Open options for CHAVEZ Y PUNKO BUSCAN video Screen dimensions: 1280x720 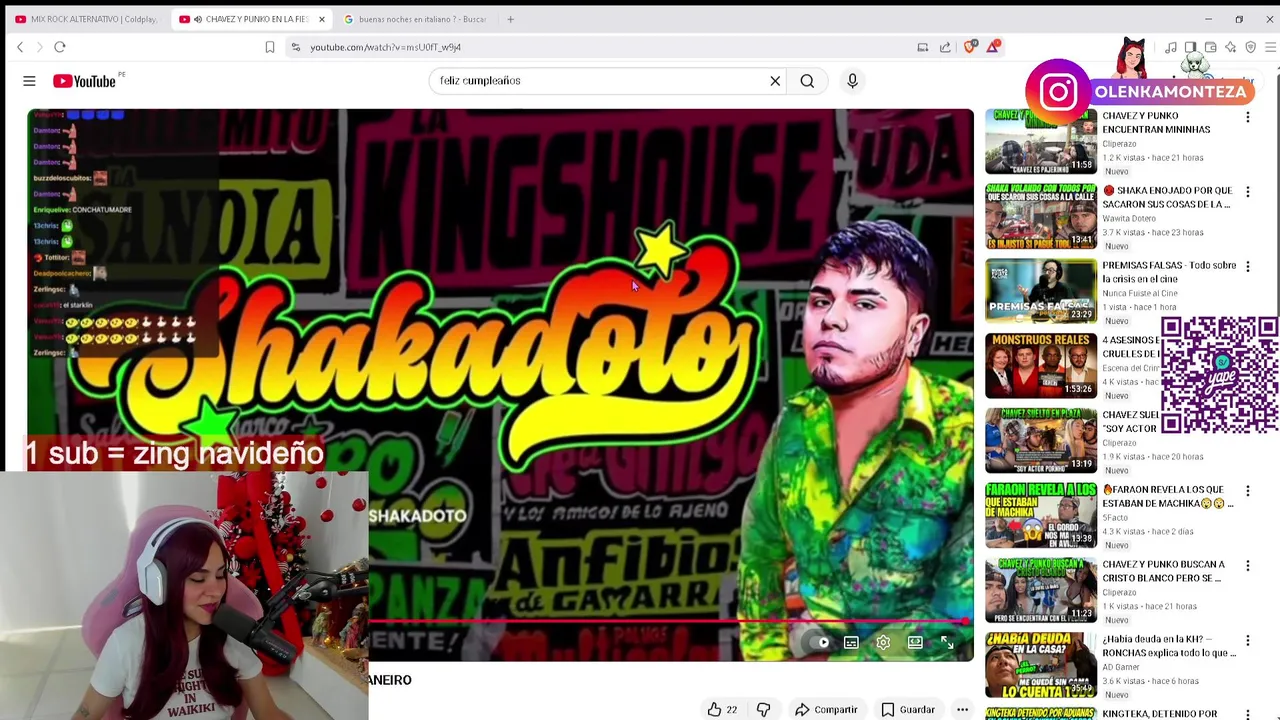[1247, 566]
